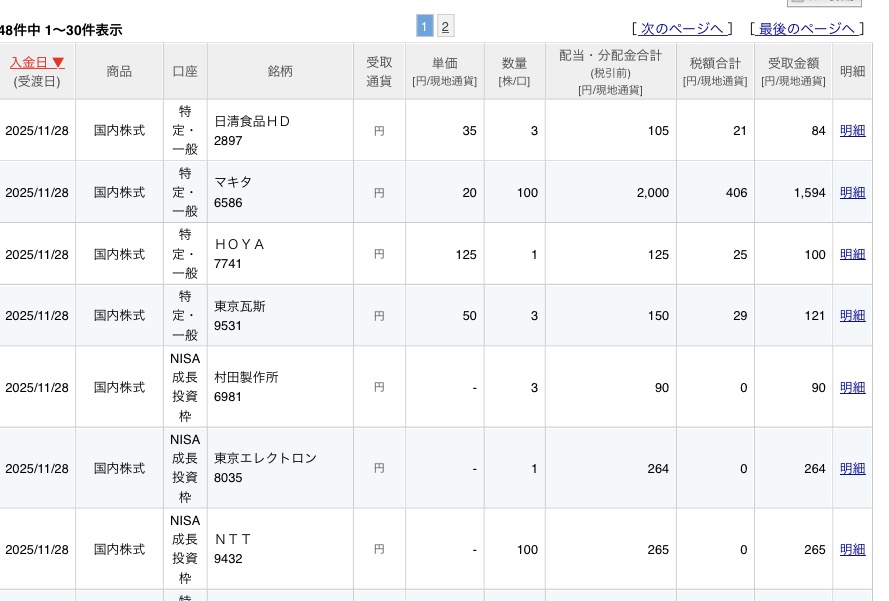The image size is (889, 601).
Task: Open 明細 for 東京エレクトロン
Action: pos(852,469)
